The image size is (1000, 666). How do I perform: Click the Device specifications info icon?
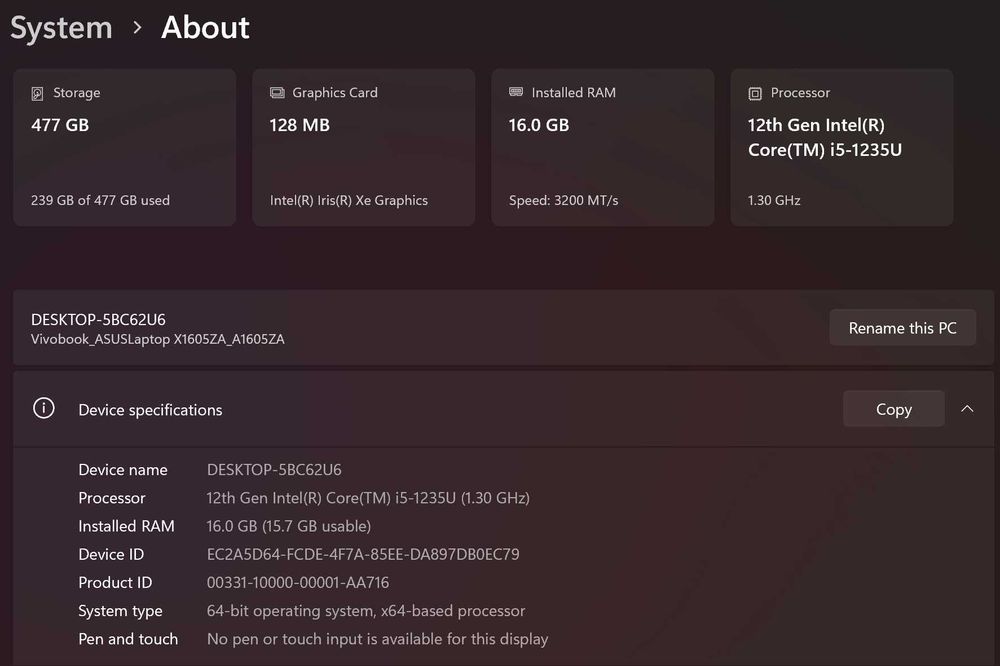coord(43,408)
